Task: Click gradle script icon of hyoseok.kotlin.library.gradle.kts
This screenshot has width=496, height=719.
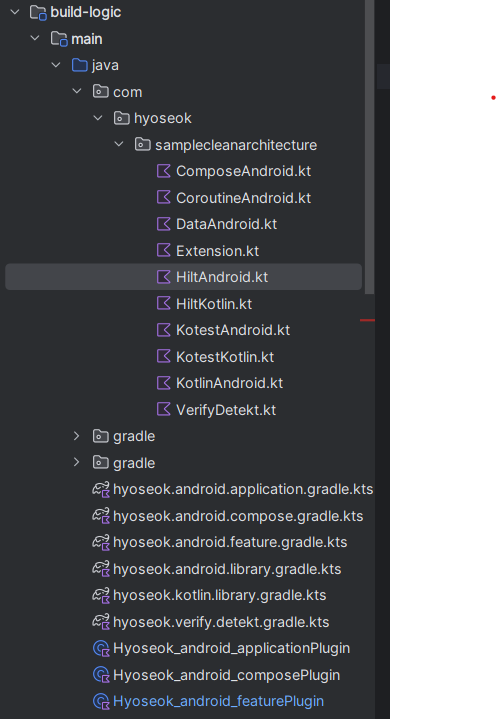Action: 101,596
